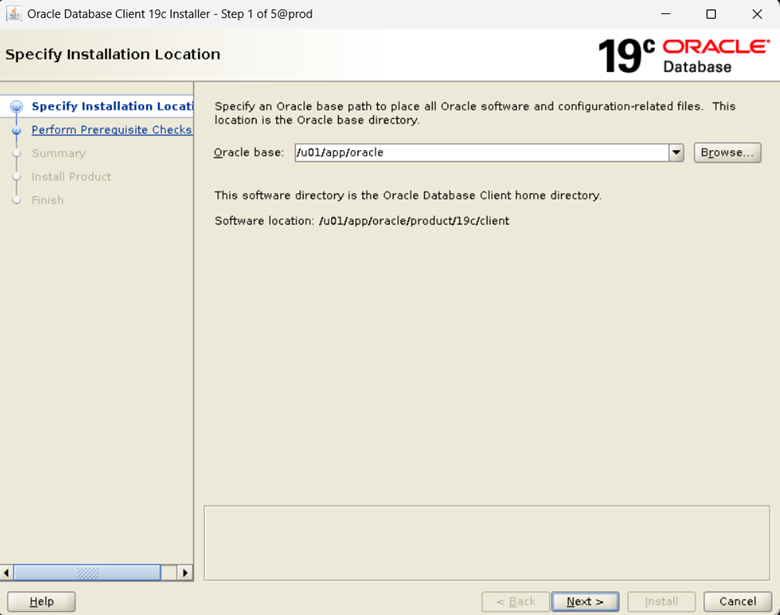Click the empty message pane at bottom
Viewport: 780px width, 615px height.
487,543
